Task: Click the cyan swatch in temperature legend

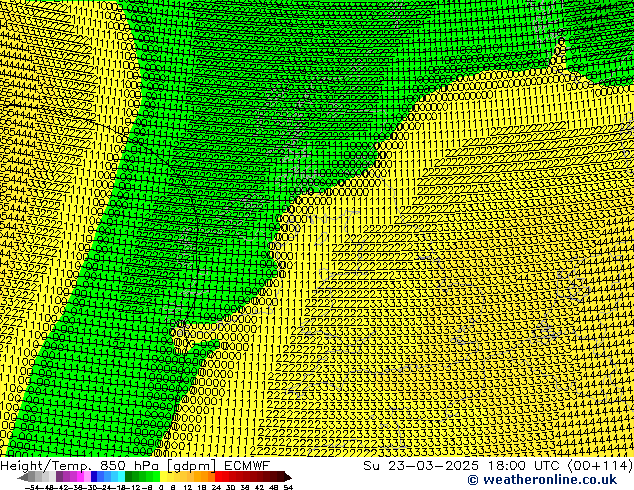Action: pos(121,477)
